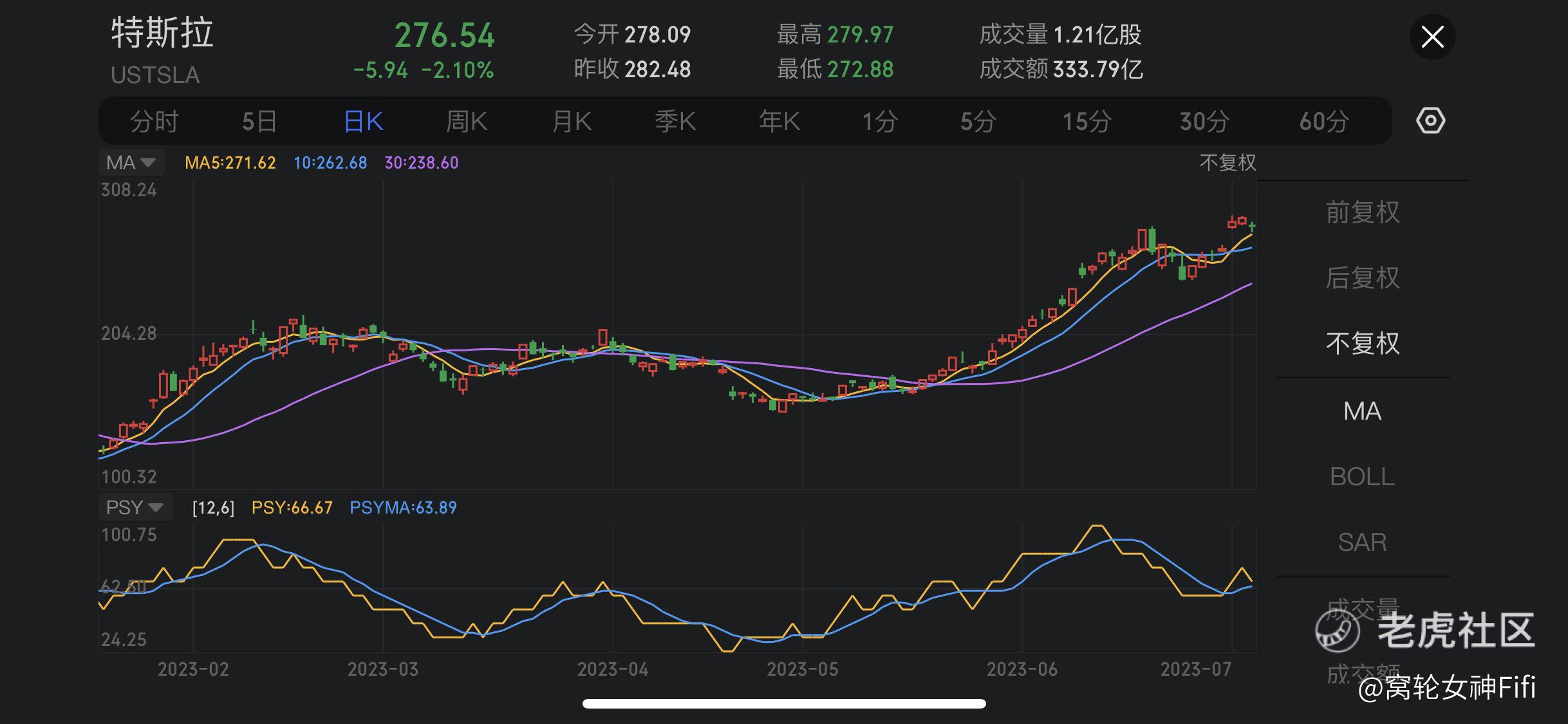Screen dimensions: 1568x724
Task: Select SAR overlay in right sidebar
Action: coord(1363,543)
